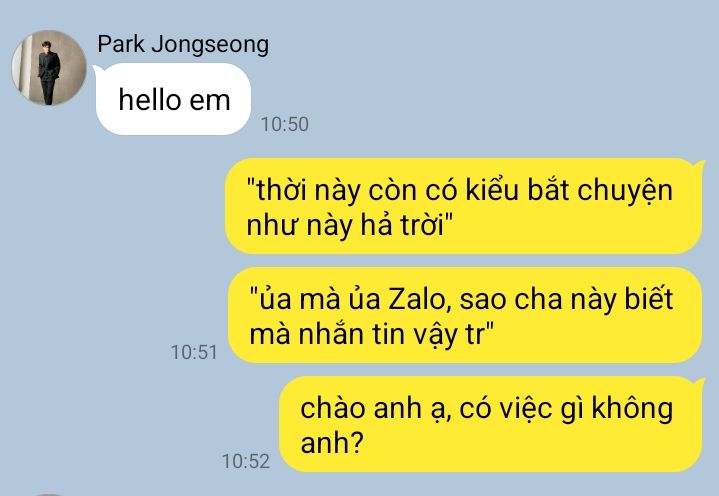Click the text "anh?" ending the last message
719x496 pixels.
332,443
